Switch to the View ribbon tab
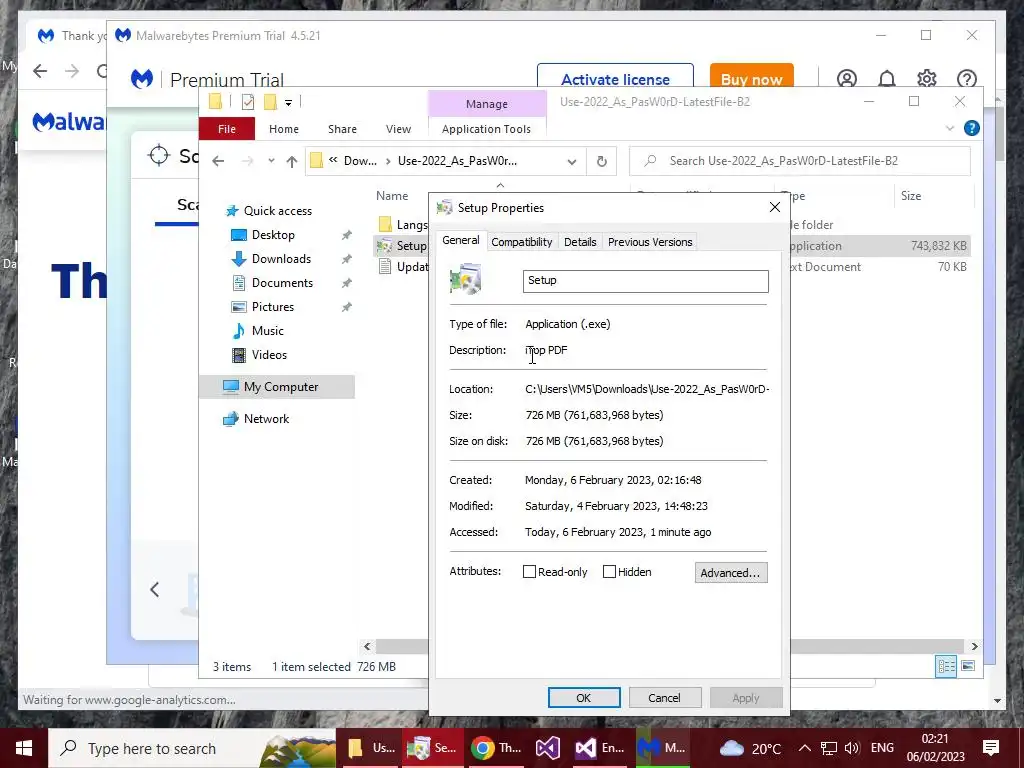1024x768 pixels. point(398,129)
